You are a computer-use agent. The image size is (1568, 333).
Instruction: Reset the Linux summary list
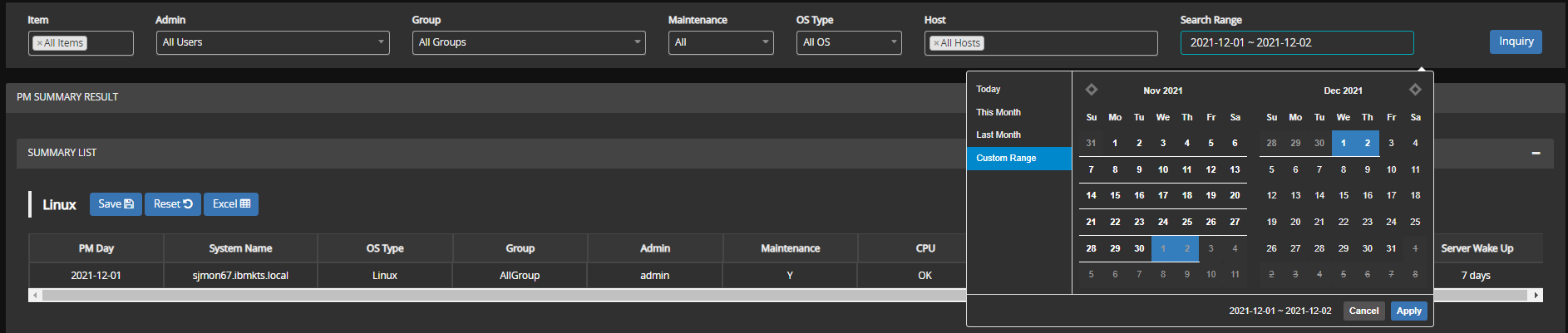(x=173, y=204)
